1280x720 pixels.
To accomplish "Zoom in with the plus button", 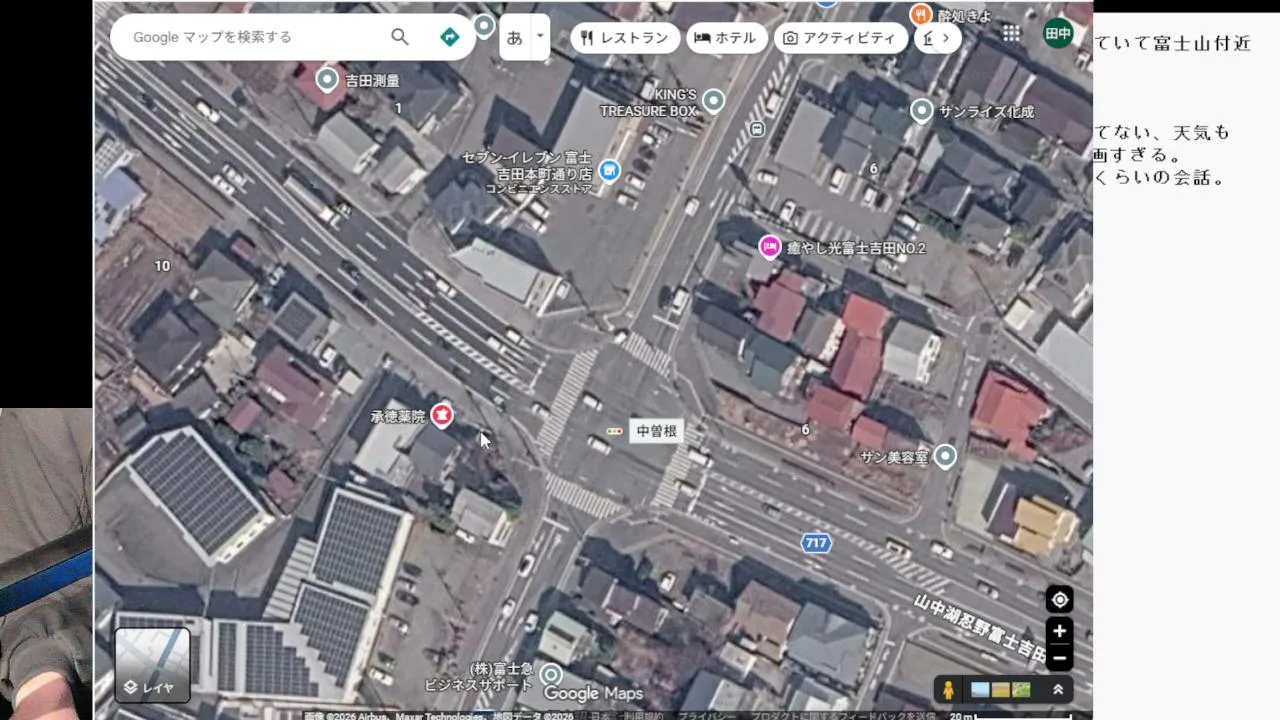I will (x=1059, y=632).
